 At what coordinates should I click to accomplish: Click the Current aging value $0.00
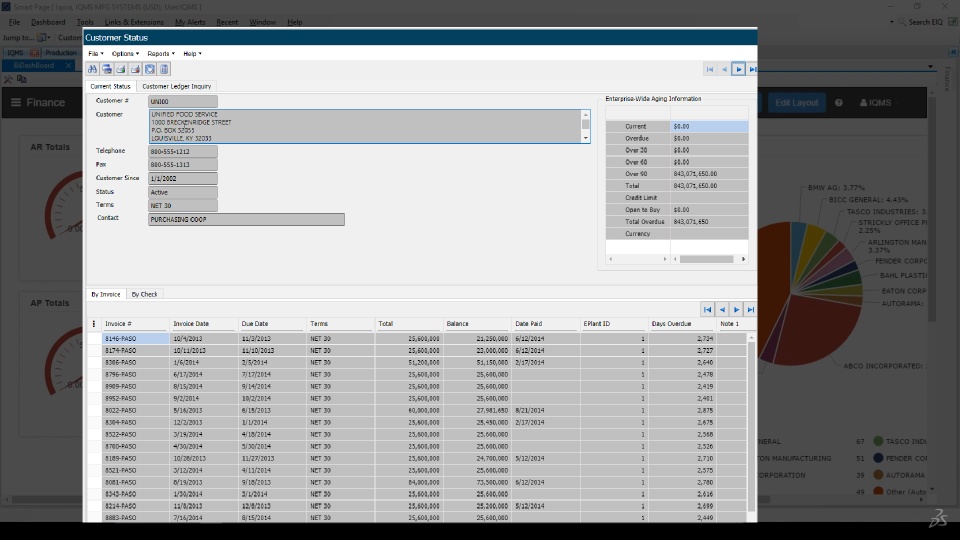709,127
